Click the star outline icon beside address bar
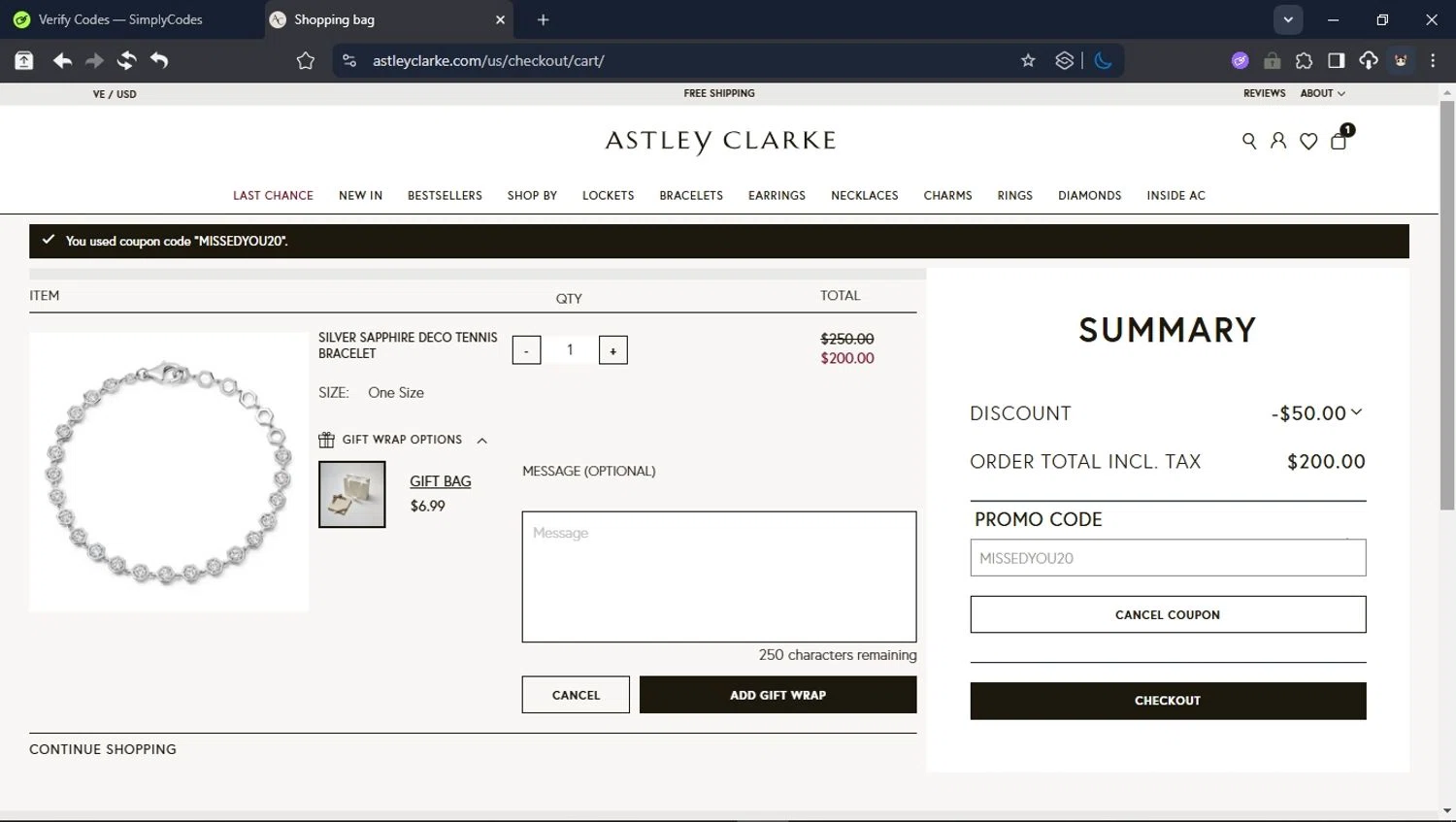This screenshot has height=822, width=1456. (306, 60)
